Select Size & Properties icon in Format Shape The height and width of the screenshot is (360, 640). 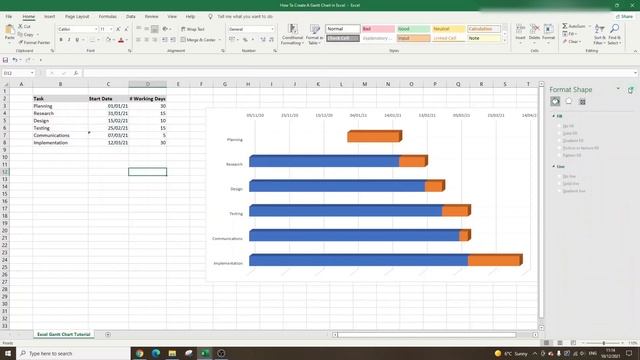click(x=582, y=102)
